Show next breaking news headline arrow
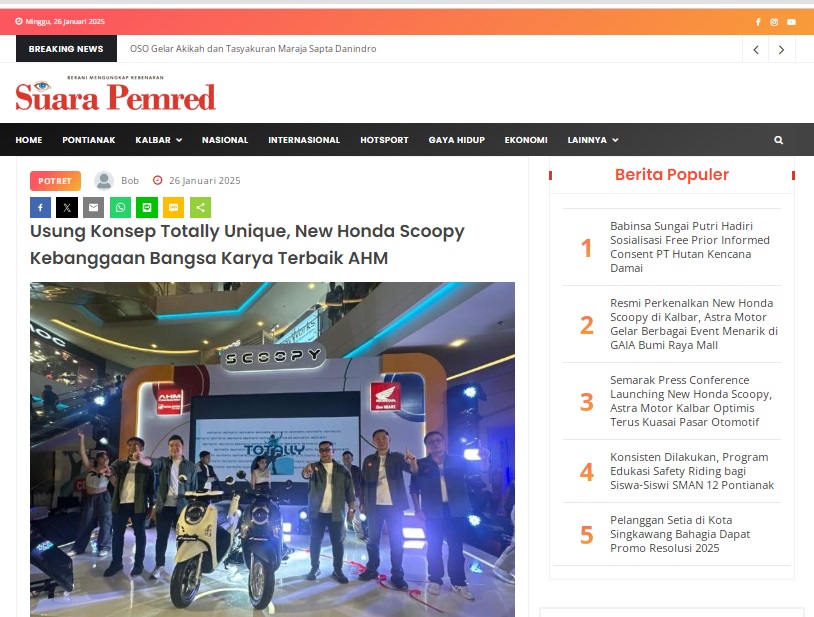Image resolution: width=814 pixels, height=617 pixels. point(781,50)
